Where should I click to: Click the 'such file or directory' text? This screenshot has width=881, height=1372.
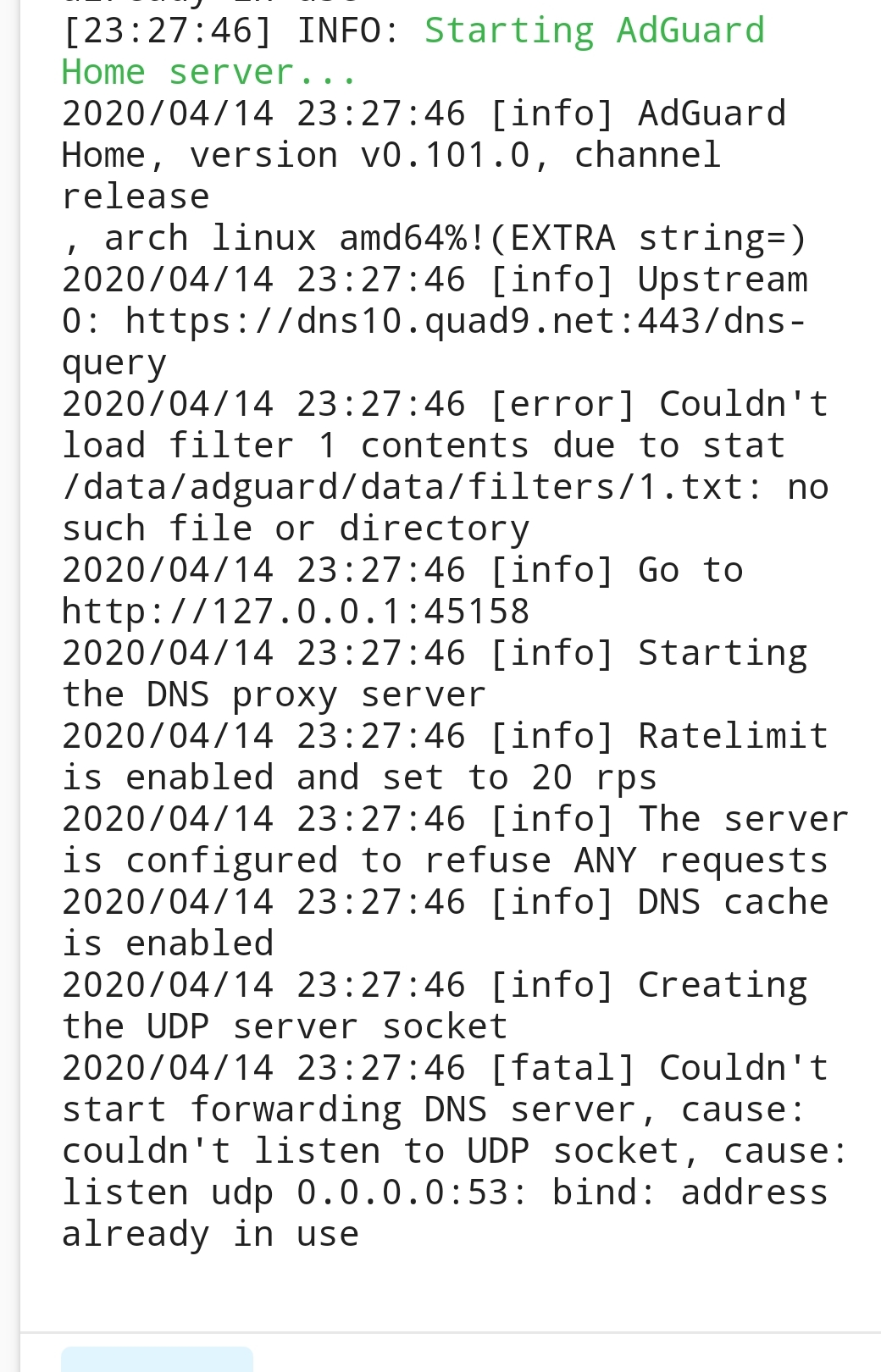(x=296, y=528)
